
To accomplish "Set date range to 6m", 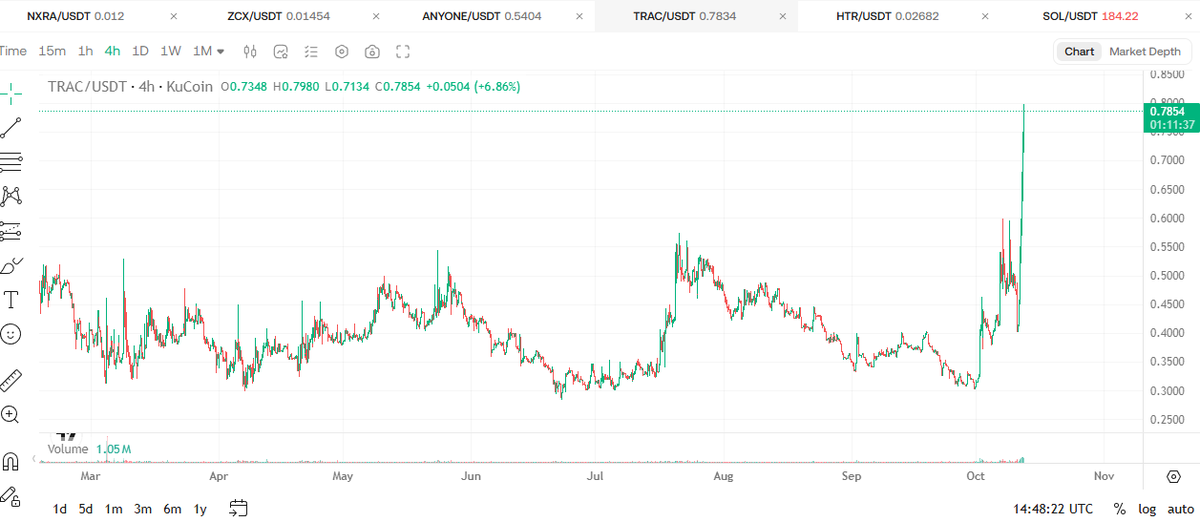I will (172, 509).
